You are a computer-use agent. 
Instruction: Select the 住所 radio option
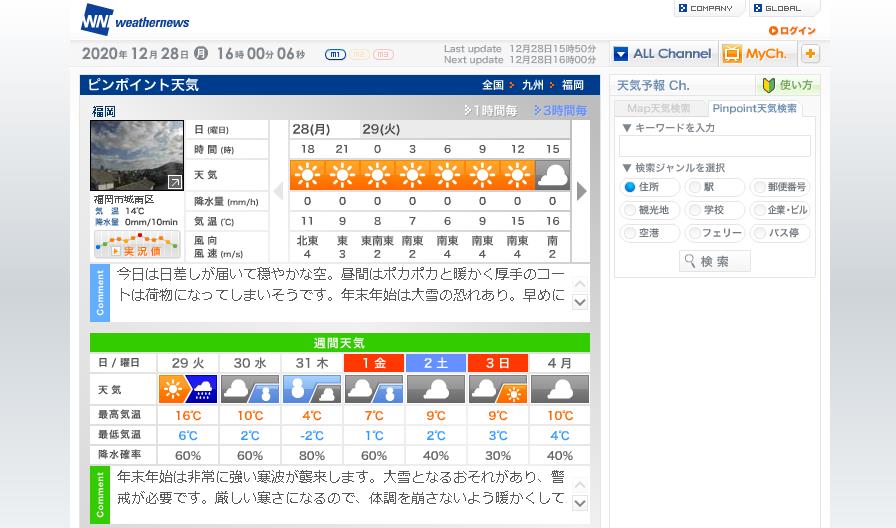650,187
